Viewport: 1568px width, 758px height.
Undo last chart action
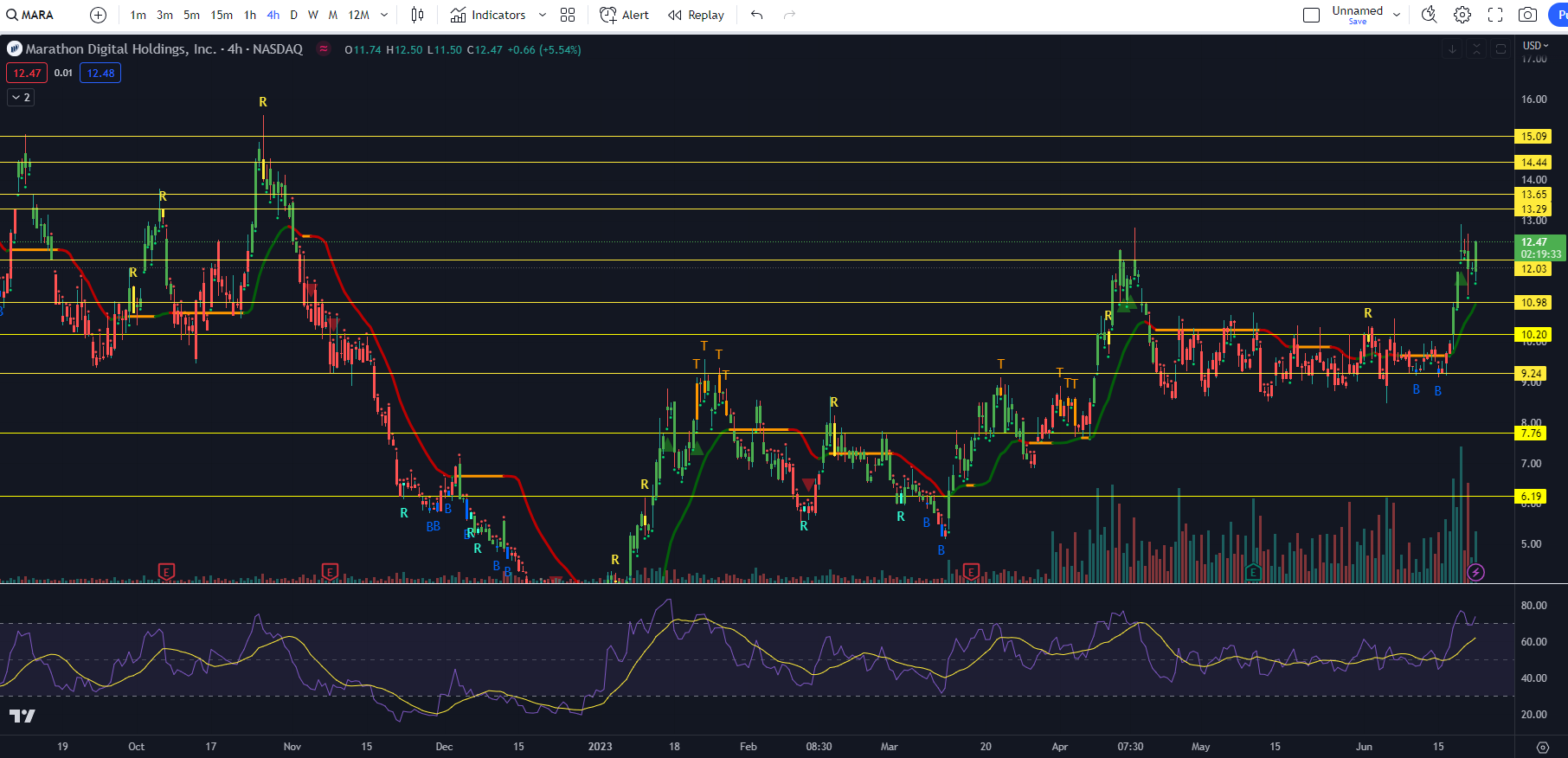pos(757,15)
